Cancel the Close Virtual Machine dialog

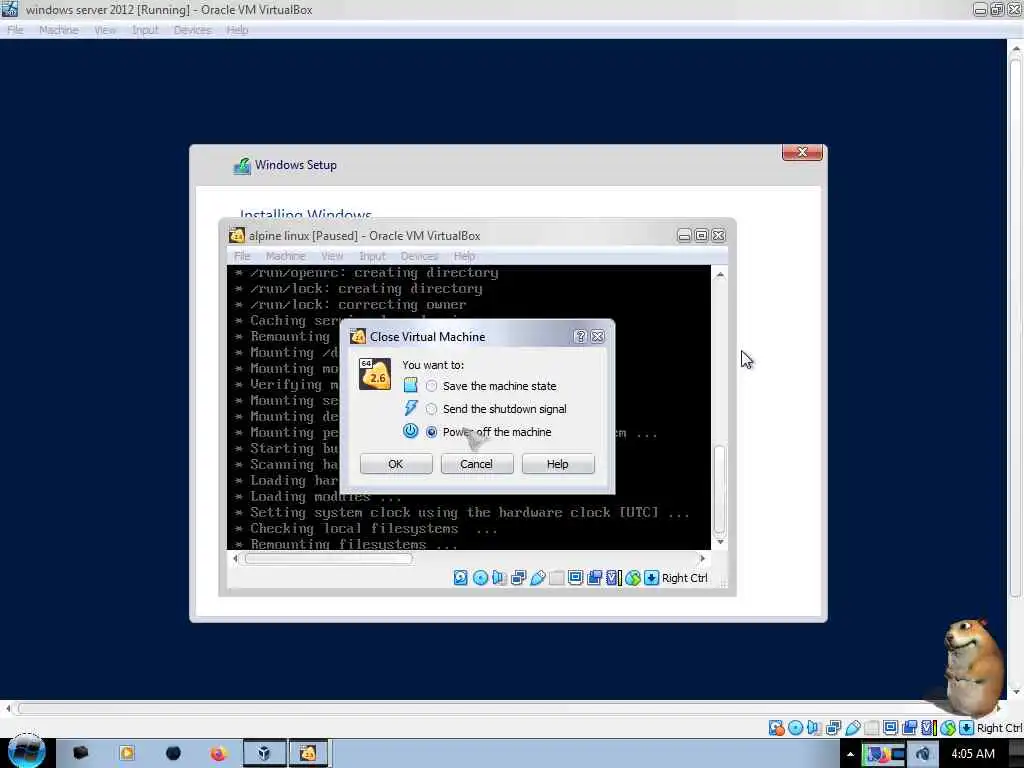tap(477, 464)
